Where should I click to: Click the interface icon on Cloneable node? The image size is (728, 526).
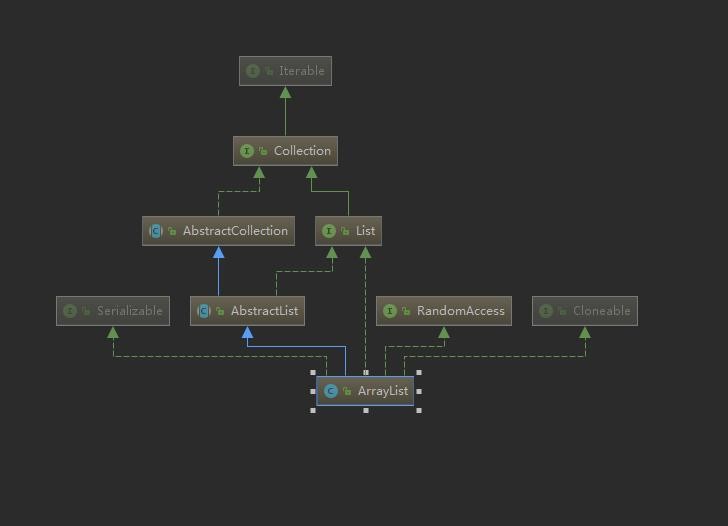click(x=546, y=311)
